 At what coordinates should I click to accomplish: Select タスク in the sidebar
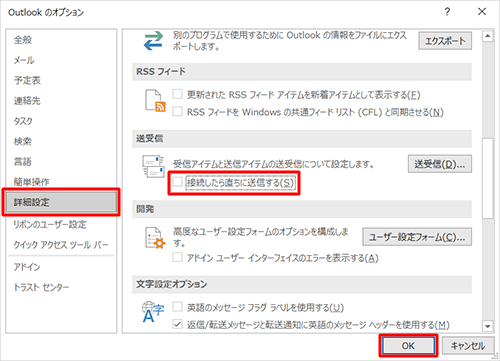tap(61, 121)
